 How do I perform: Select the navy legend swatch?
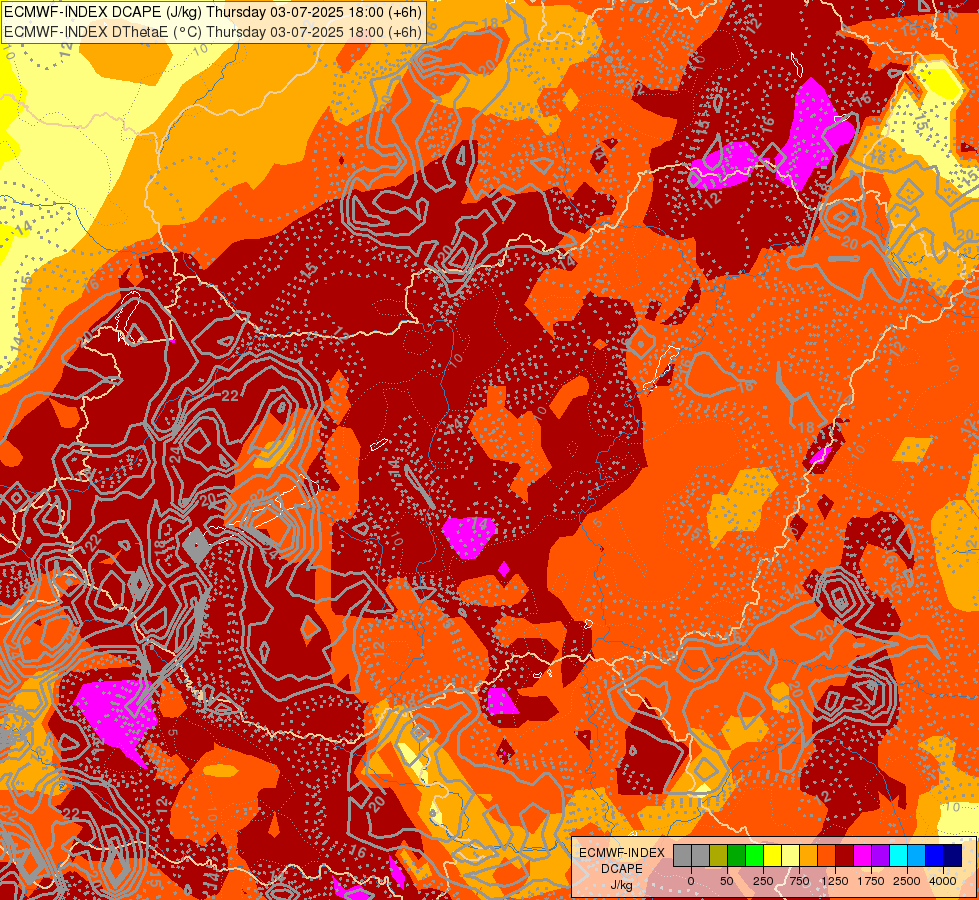(x=953, y=856)
